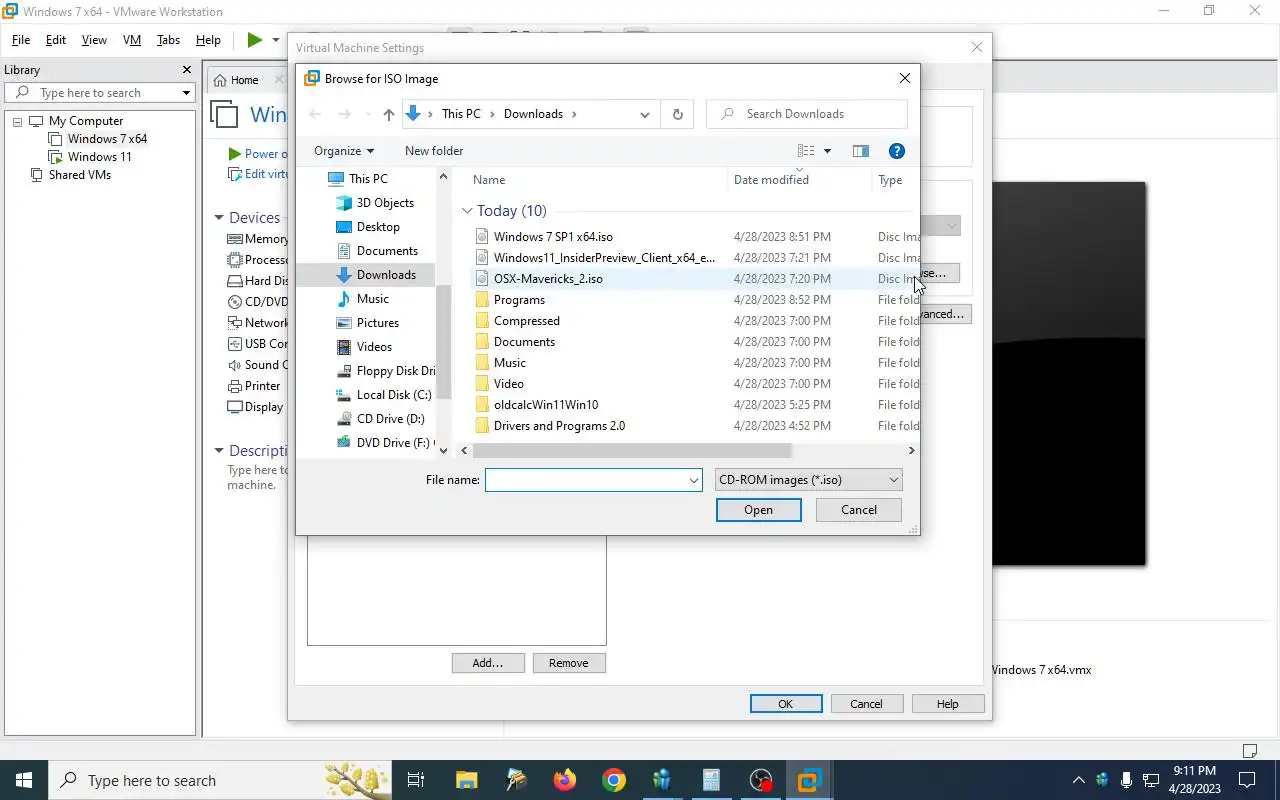Click Remove in Virtual Machine Settings
Image resolution: width=1280 pixels, height=800 pixels.
(568, 663)
